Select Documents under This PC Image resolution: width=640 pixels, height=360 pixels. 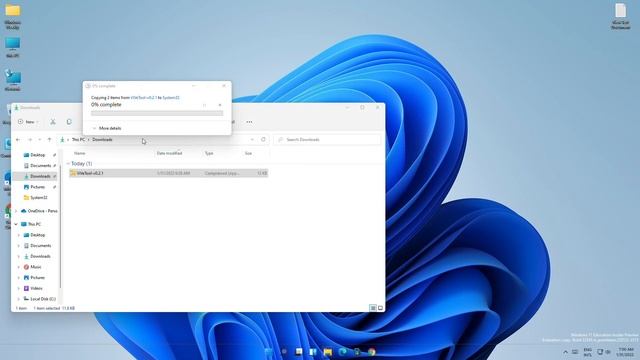click(x=37, y=246)
